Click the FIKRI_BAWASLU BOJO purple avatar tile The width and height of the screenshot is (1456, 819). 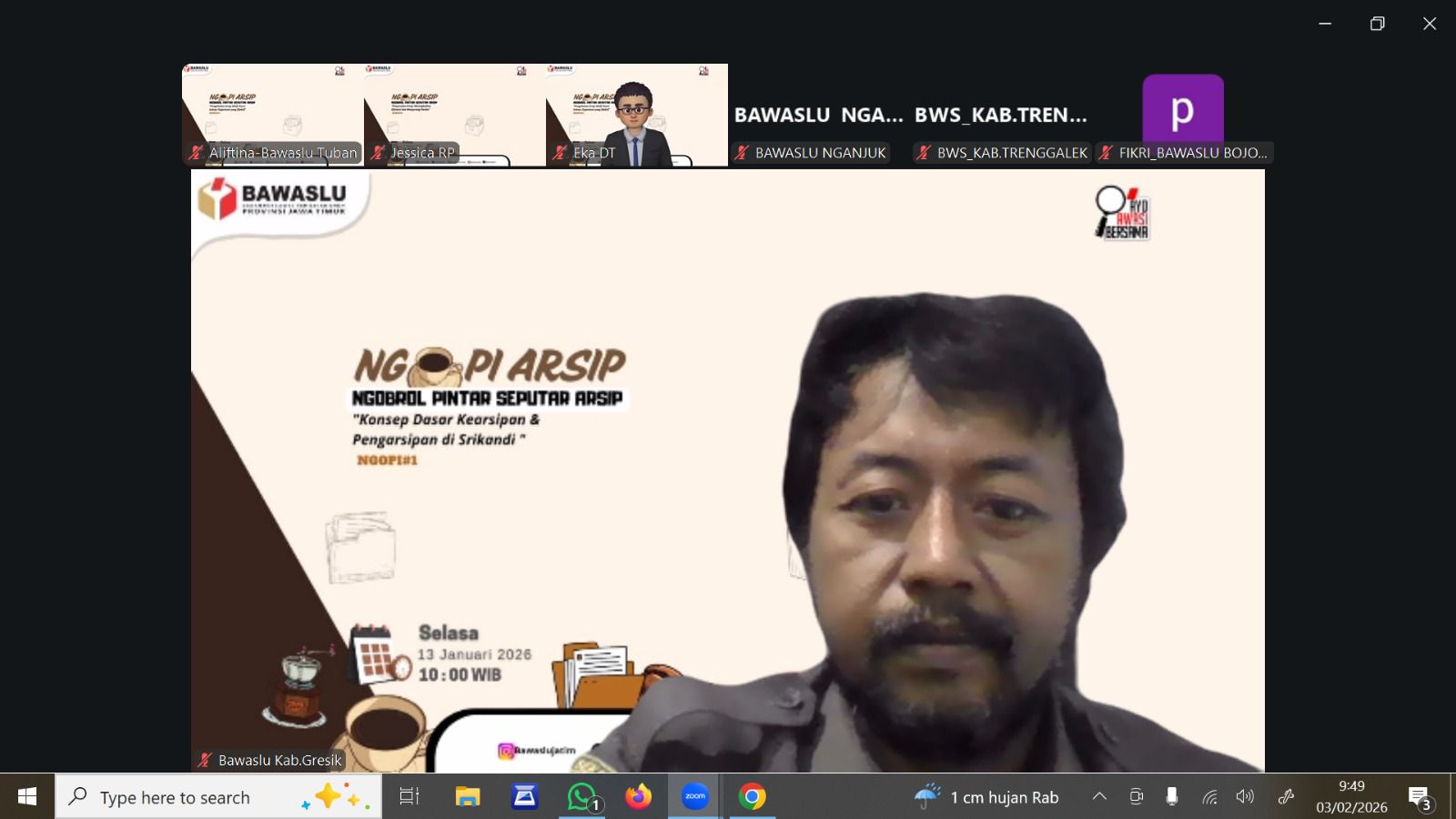[x=1182, y=109]
